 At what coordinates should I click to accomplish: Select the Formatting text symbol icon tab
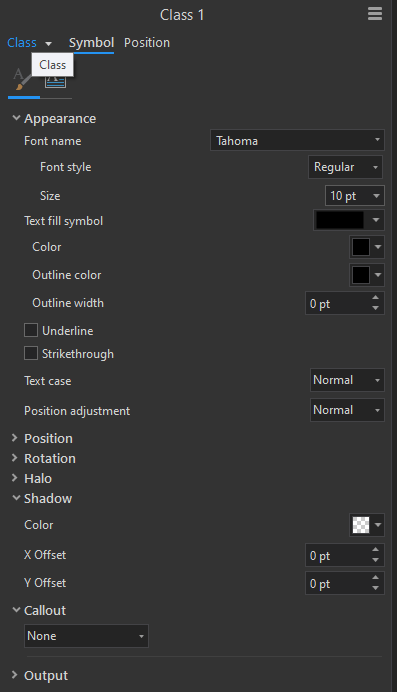pos(56,81)
